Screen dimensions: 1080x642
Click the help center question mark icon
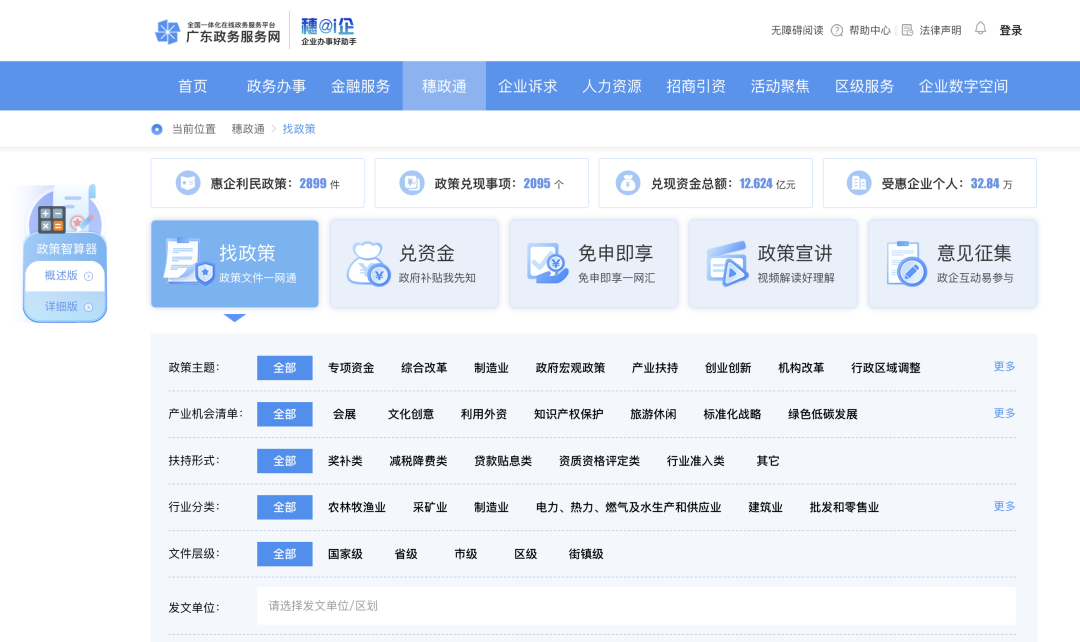coord(837,30)
